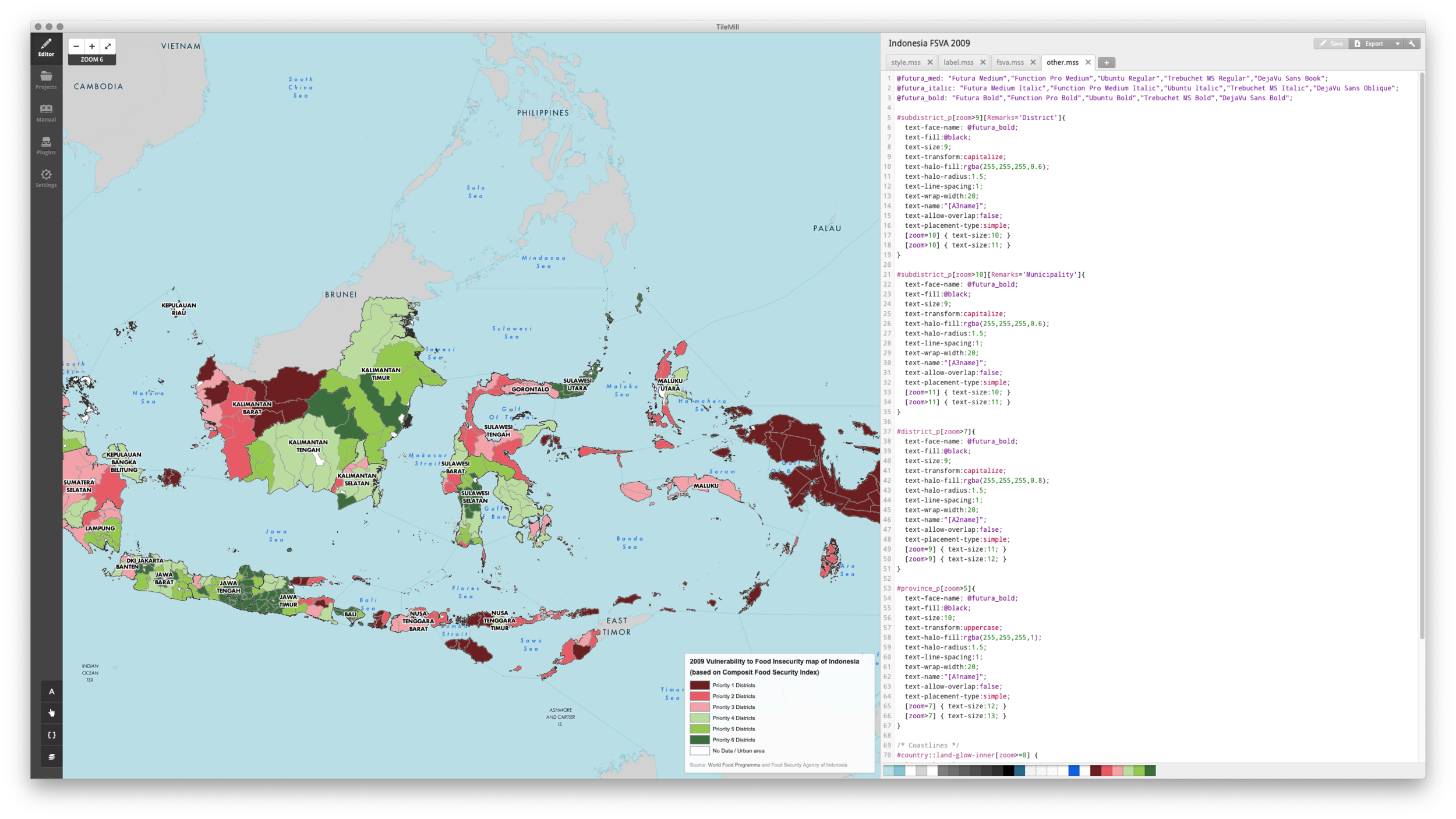
Task: Switch to the fsva.mss tab
Action: click(x=1010, y=62)
